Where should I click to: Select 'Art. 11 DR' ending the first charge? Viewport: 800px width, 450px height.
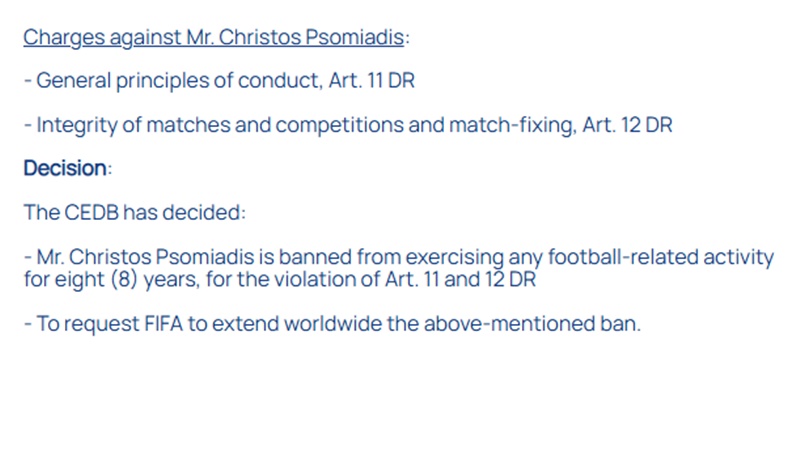coord(371,81)
